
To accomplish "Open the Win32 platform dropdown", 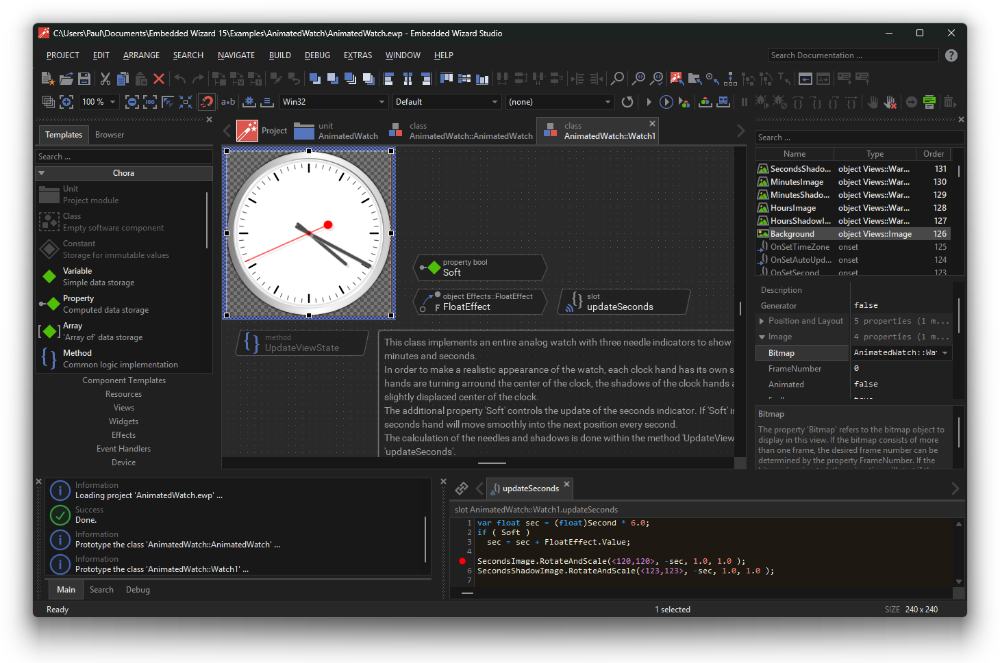I will click(332, 101).
